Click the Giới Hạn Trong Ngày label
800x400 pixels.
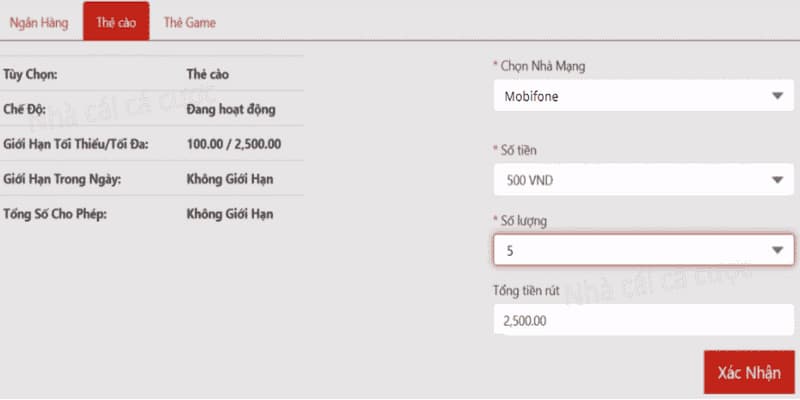pos(62,180)
